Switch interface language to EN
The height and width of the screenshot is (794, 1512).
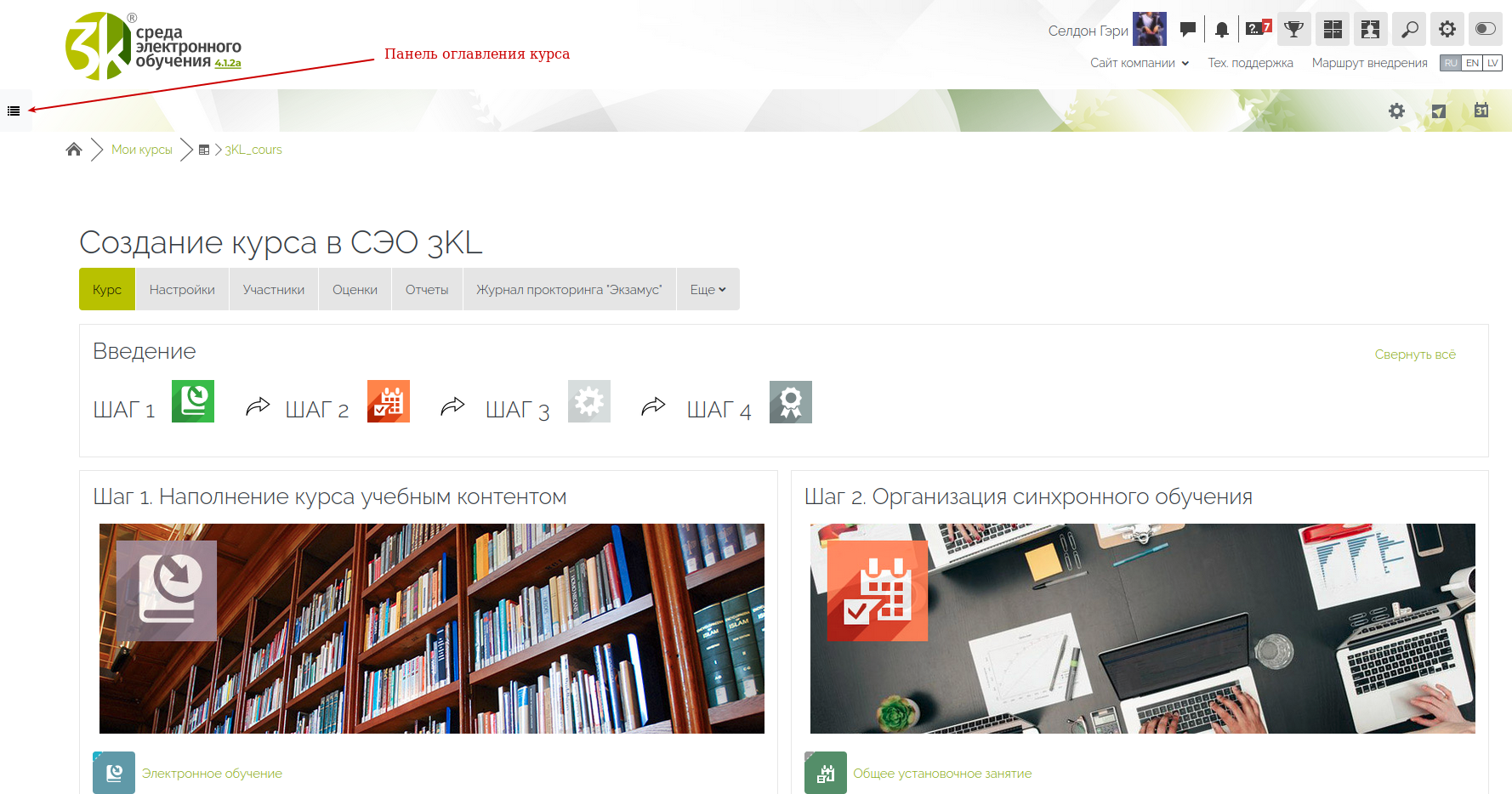(x=1472, y=63)
